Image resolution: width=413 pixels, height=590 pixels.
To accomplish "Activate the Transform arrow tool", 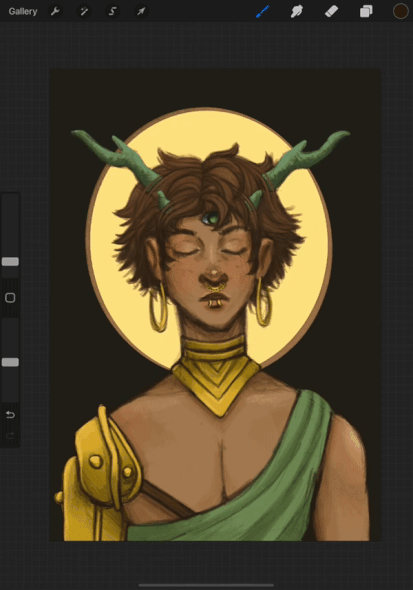I will [141, 11].
